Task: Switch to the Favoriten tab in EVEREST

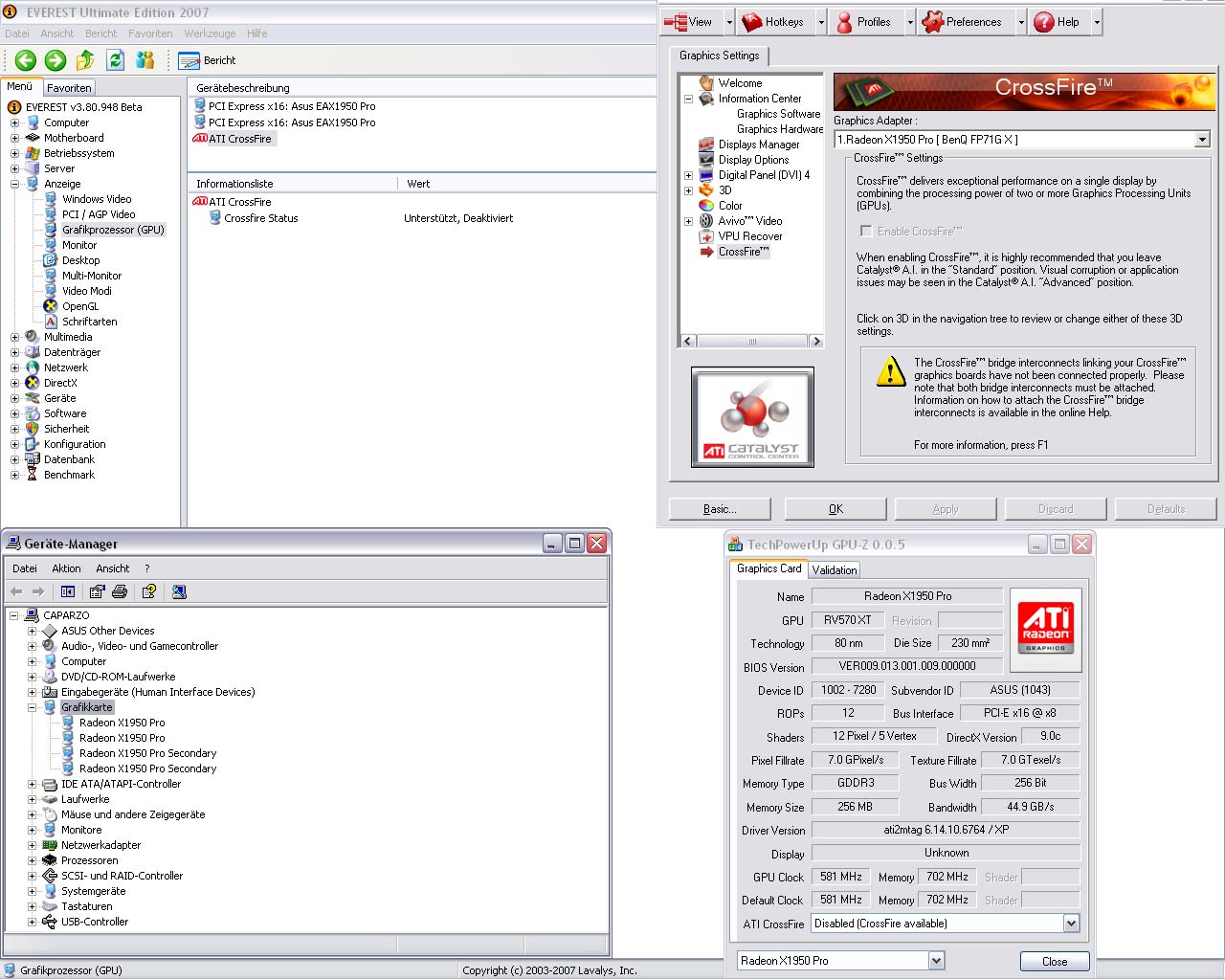Action: (x=69, y=87)
